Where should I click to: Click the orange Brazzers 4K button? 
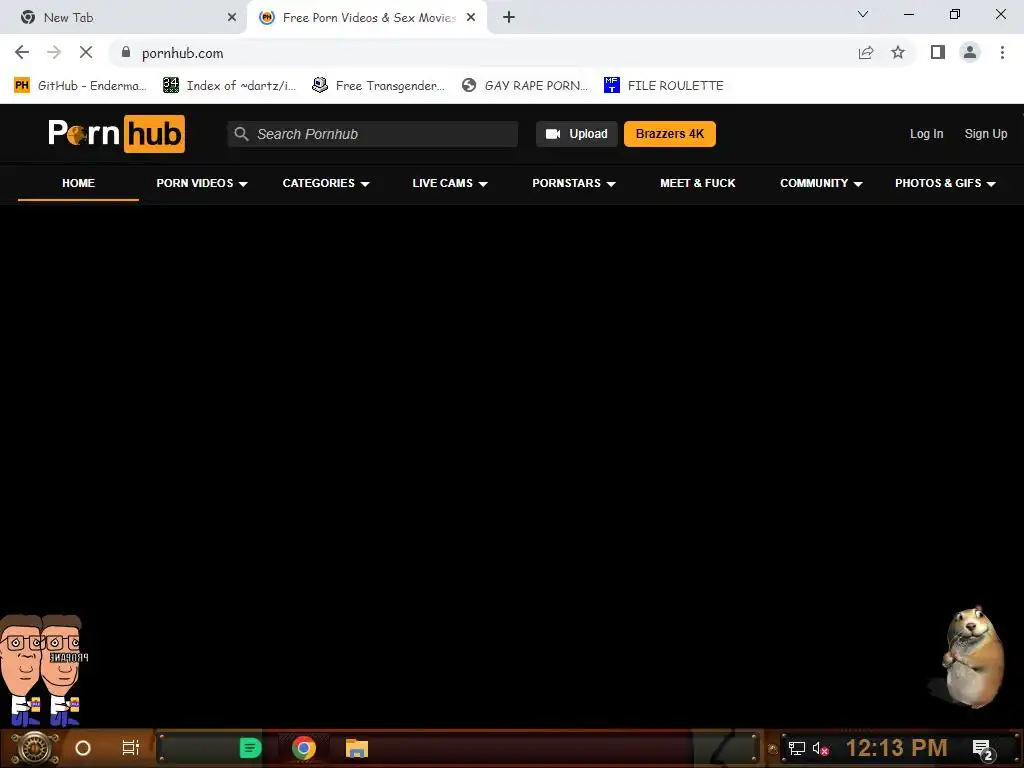click(669, 134)
